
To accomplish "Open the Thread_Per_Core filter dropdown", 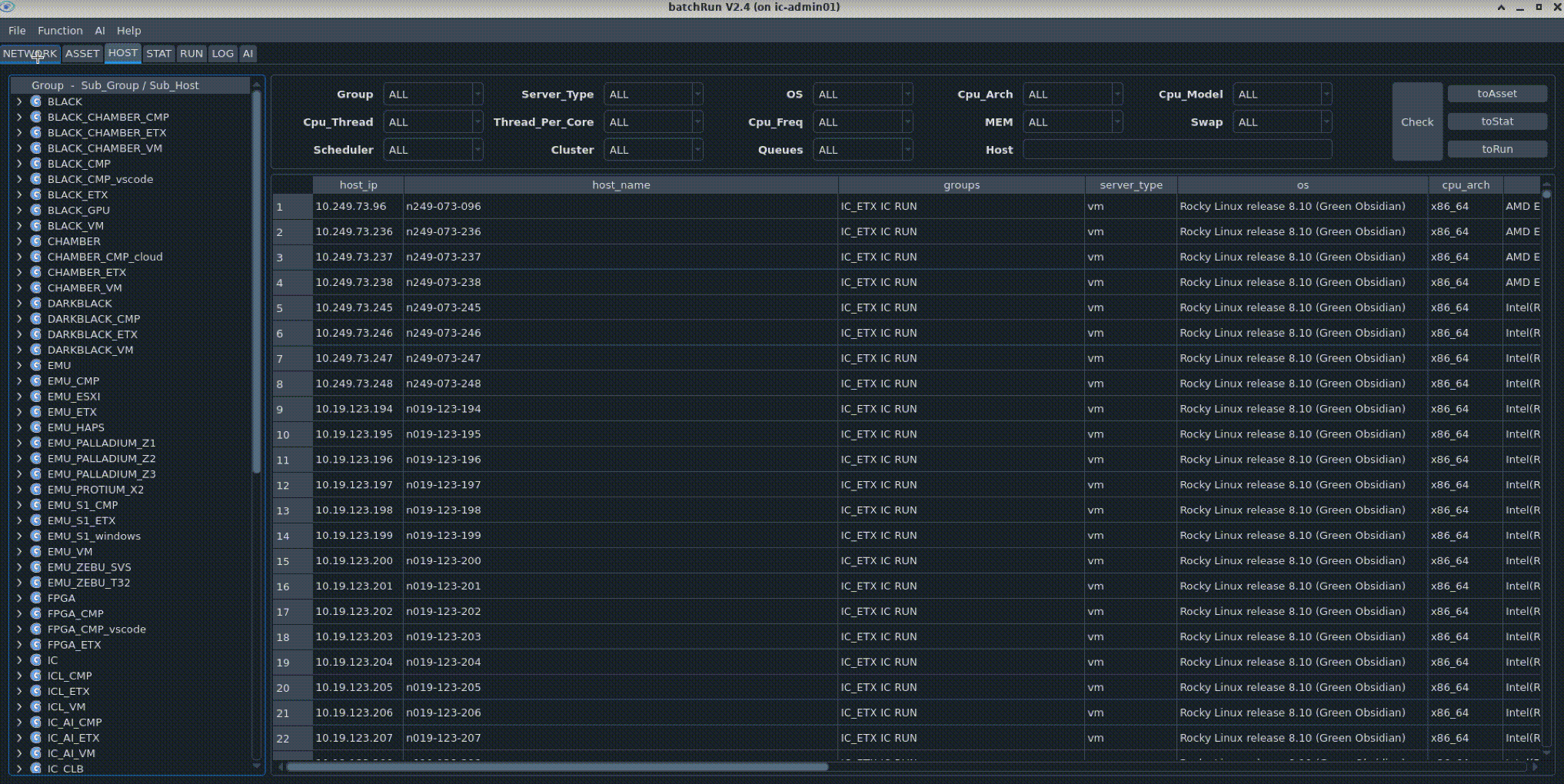I will (x=654, y=122).
